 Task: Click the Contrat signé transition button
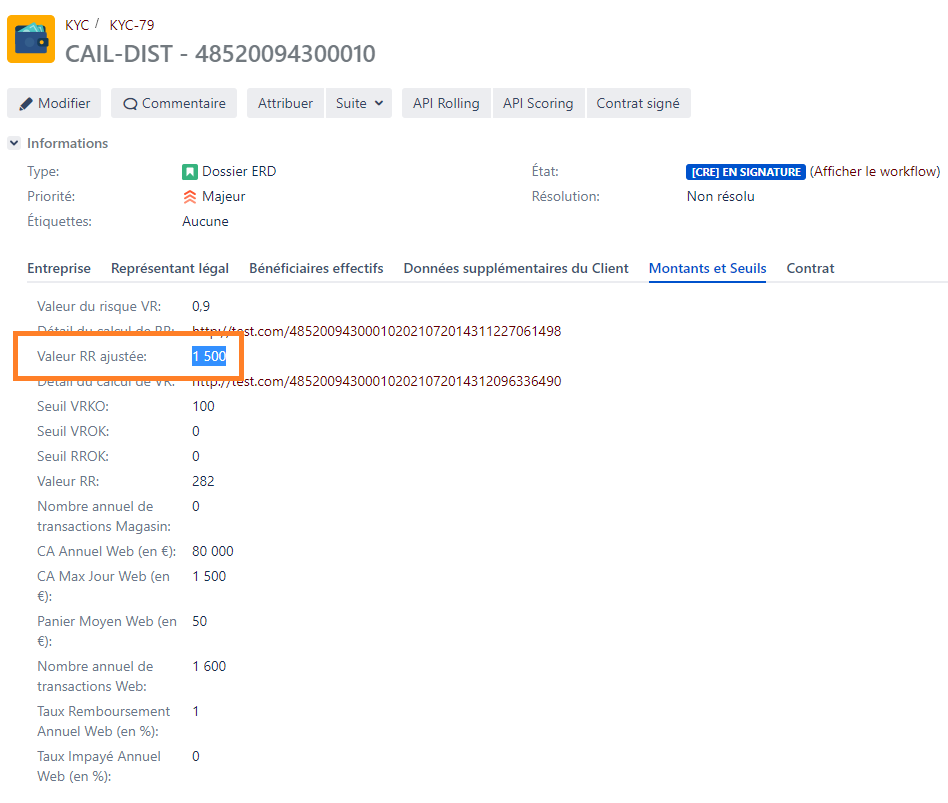click(637, 103)
